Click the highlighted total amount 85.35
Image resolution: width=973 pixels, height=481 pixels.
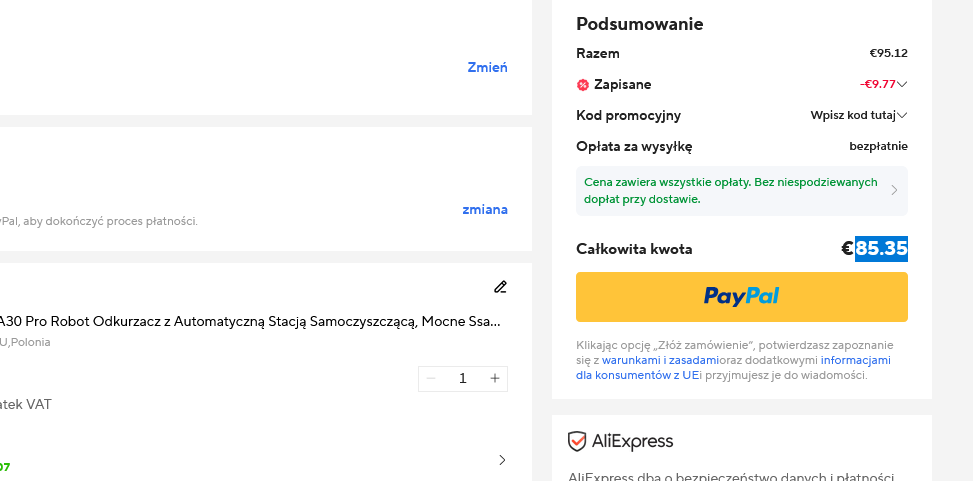pyautogui.click(x=881, y=249)
